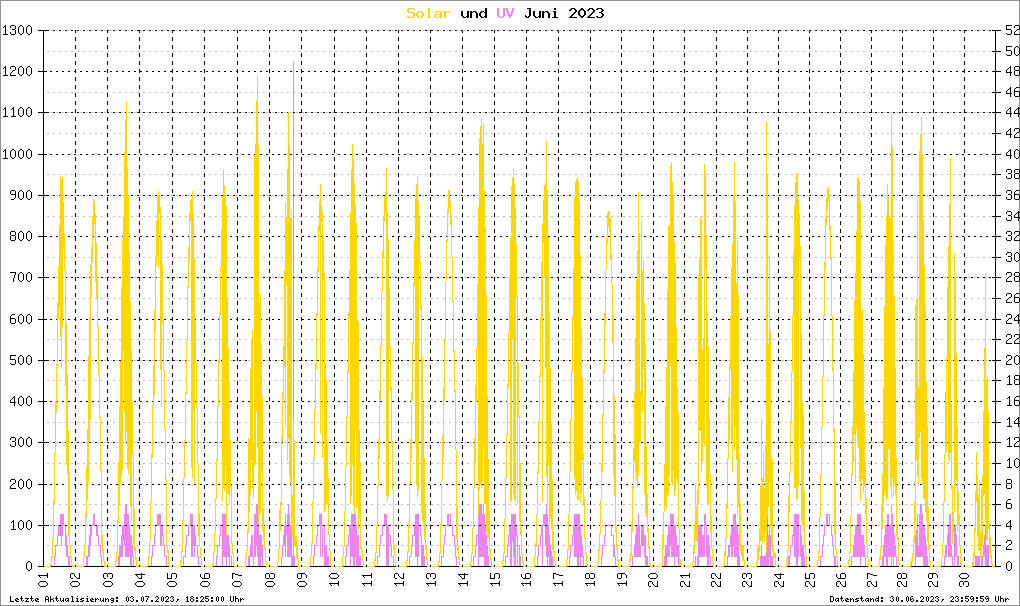This screenshot has width=1020, height=606.
Task: Click the 100 label on left axis
Action: pos(21,525)
